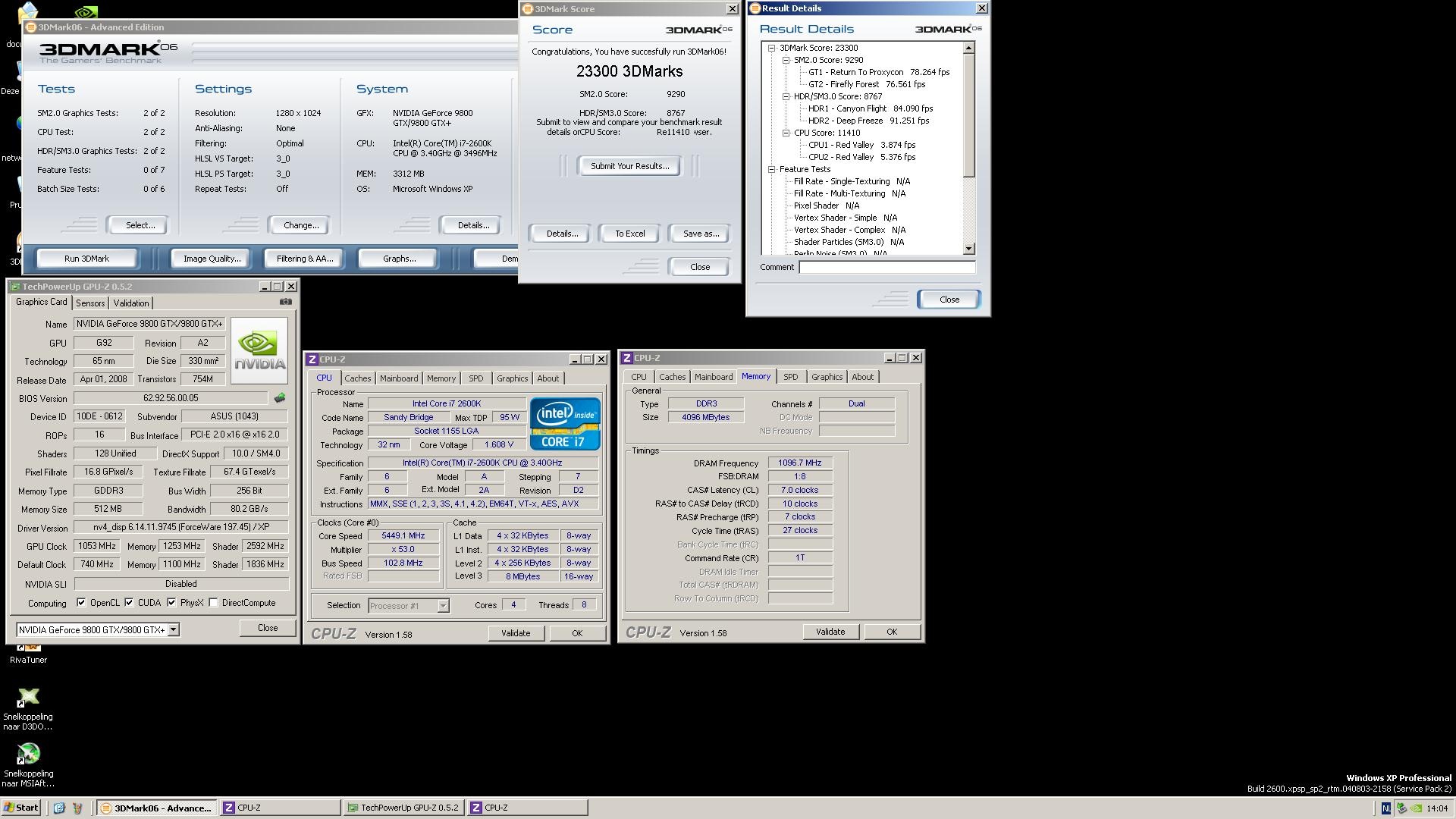
Task: Open the Mainboard tab in left CPU-Z
Action: coord(399,378)
